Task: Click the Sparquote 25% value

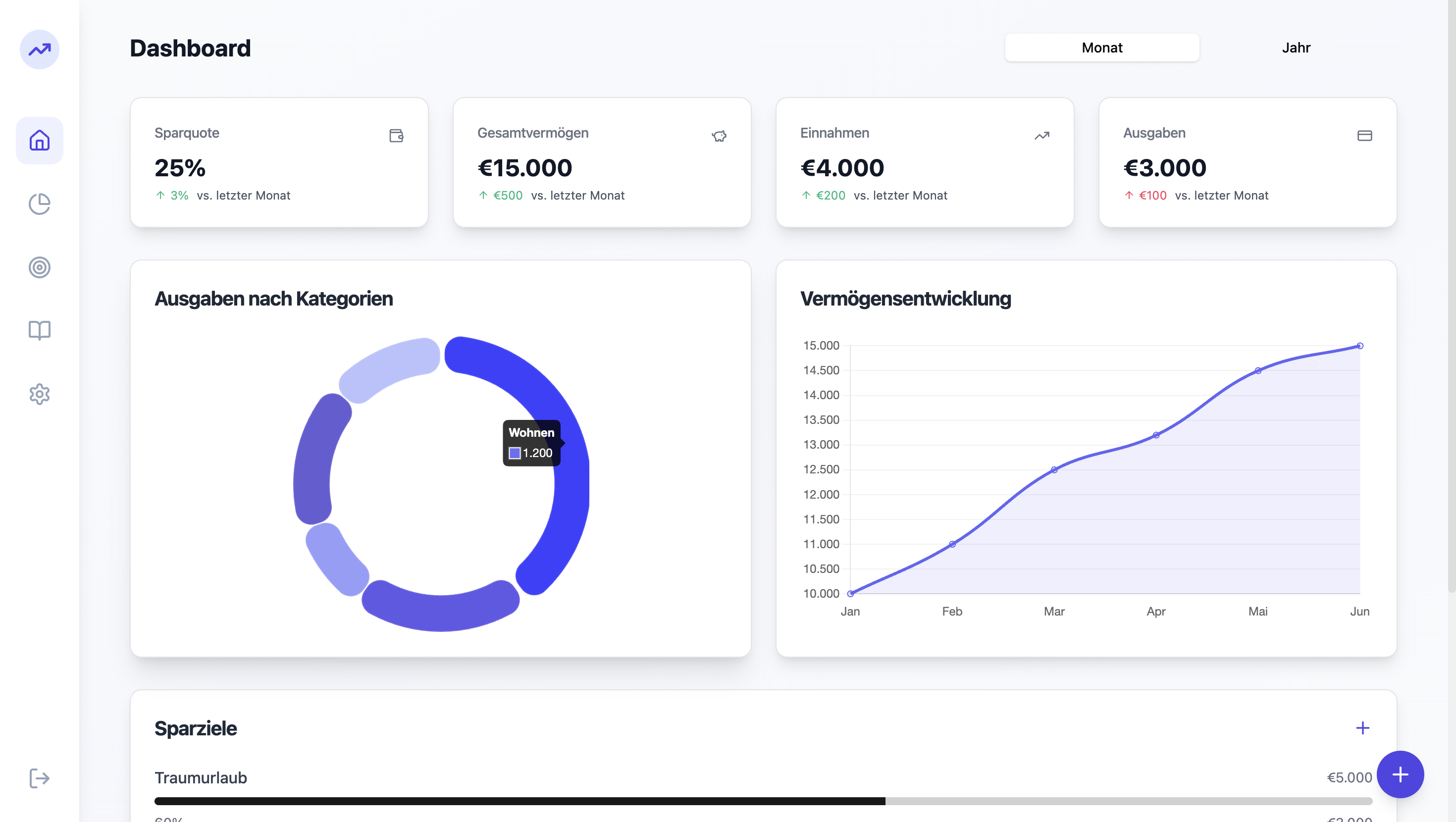Action: click(x=180, y=168)
